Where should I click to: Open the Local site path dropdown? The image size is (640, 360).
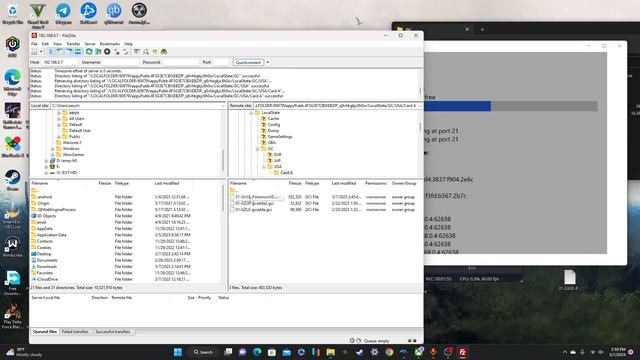[223, 106]
